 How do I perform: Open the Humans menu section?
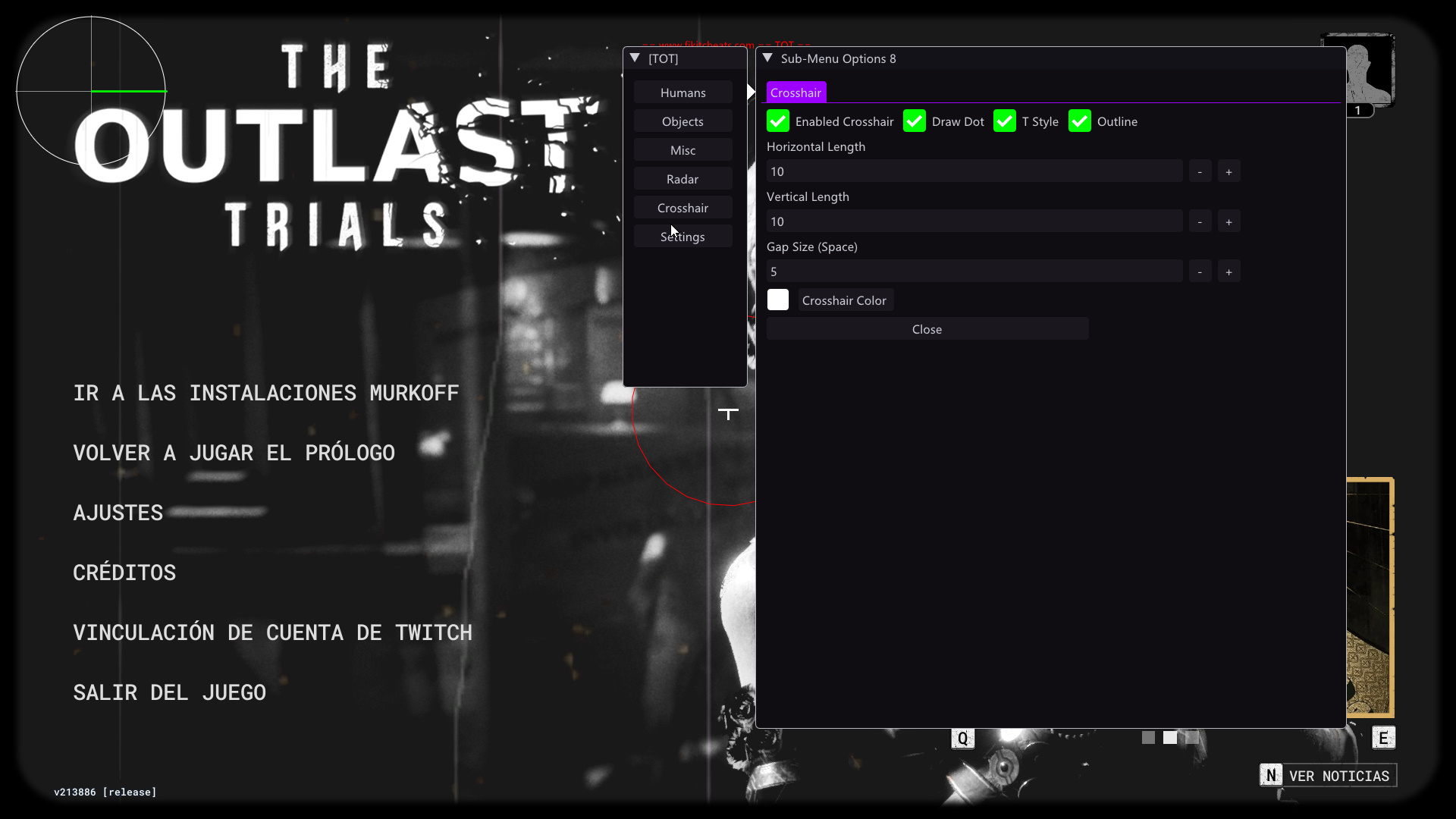click(683, 93)
